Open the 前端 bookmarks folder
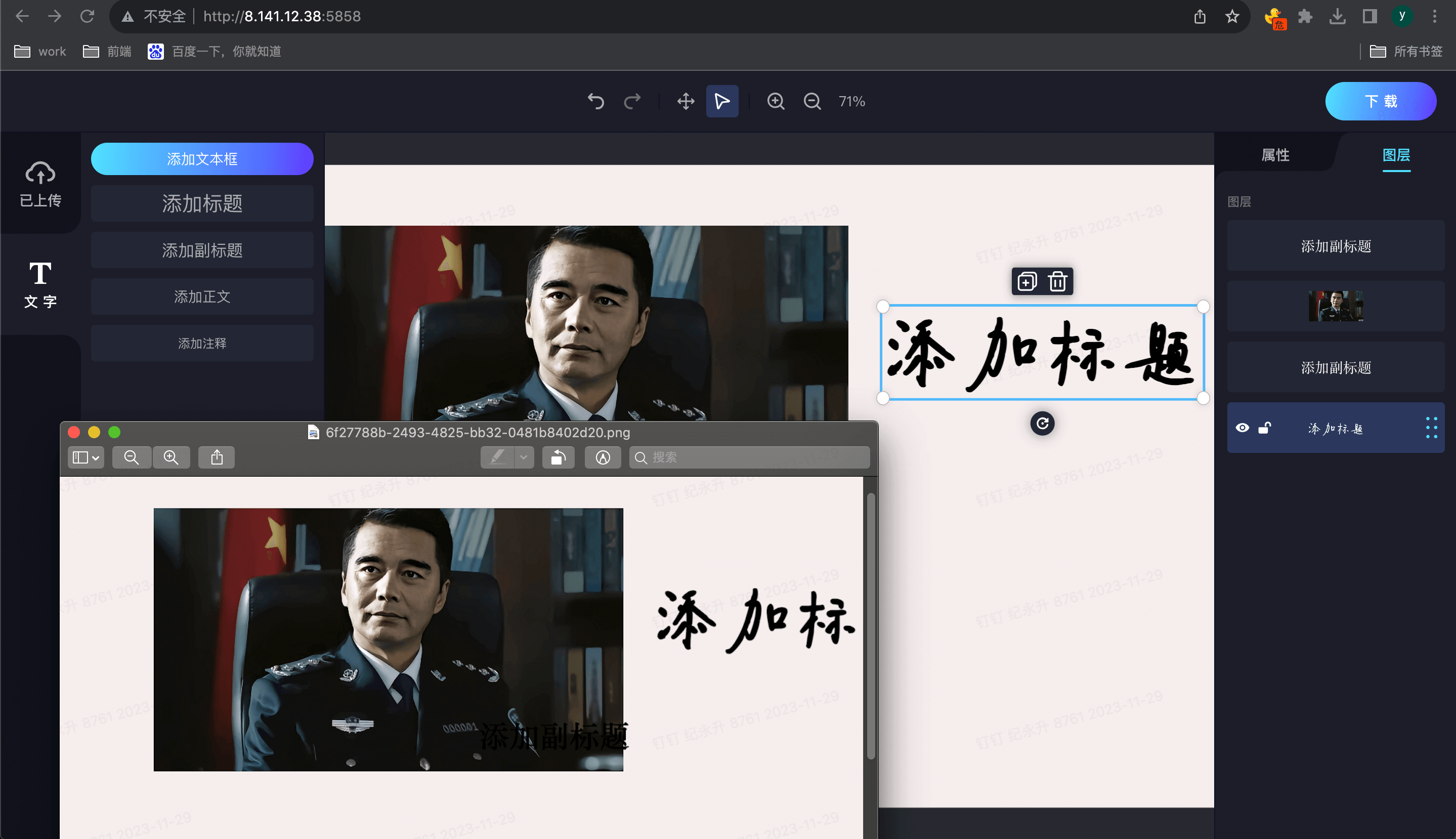 tap(107, 51)
